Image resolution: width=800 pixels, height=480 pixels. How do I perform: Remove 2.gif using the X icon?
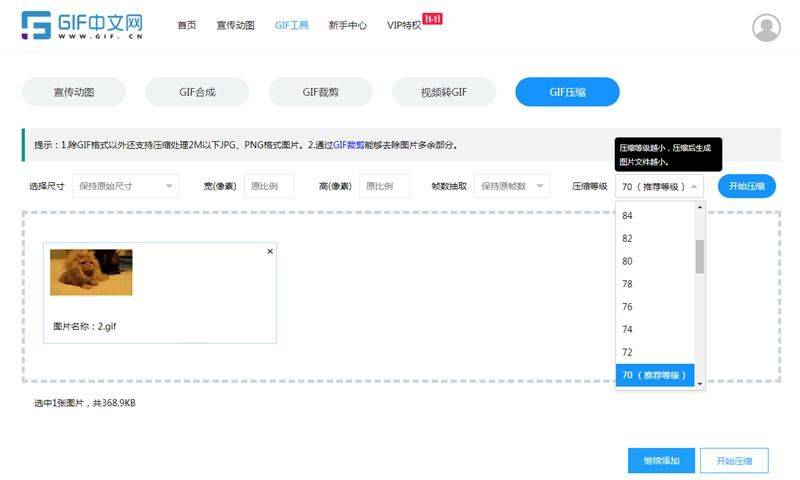coord(270,251)
